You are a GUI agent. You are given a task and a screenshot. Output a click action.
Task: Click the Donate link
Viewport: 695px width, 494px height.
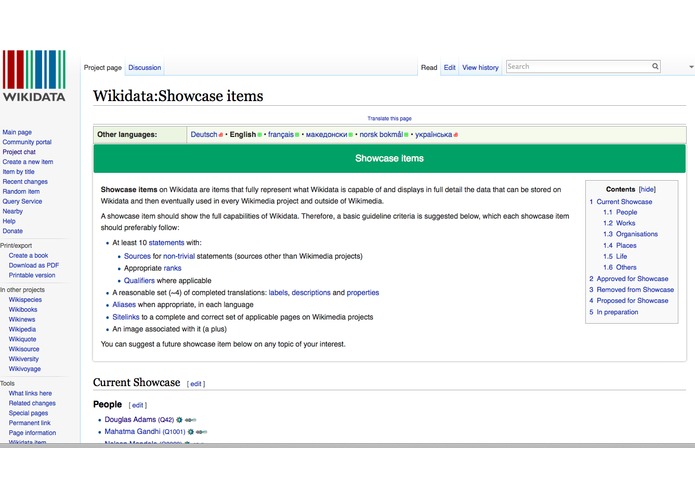coord(12,231)
